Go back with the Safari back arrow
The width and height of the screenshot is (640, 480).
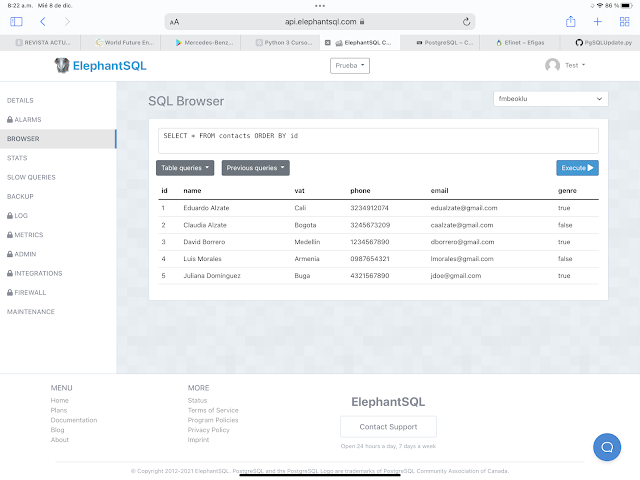click(43, 22)
